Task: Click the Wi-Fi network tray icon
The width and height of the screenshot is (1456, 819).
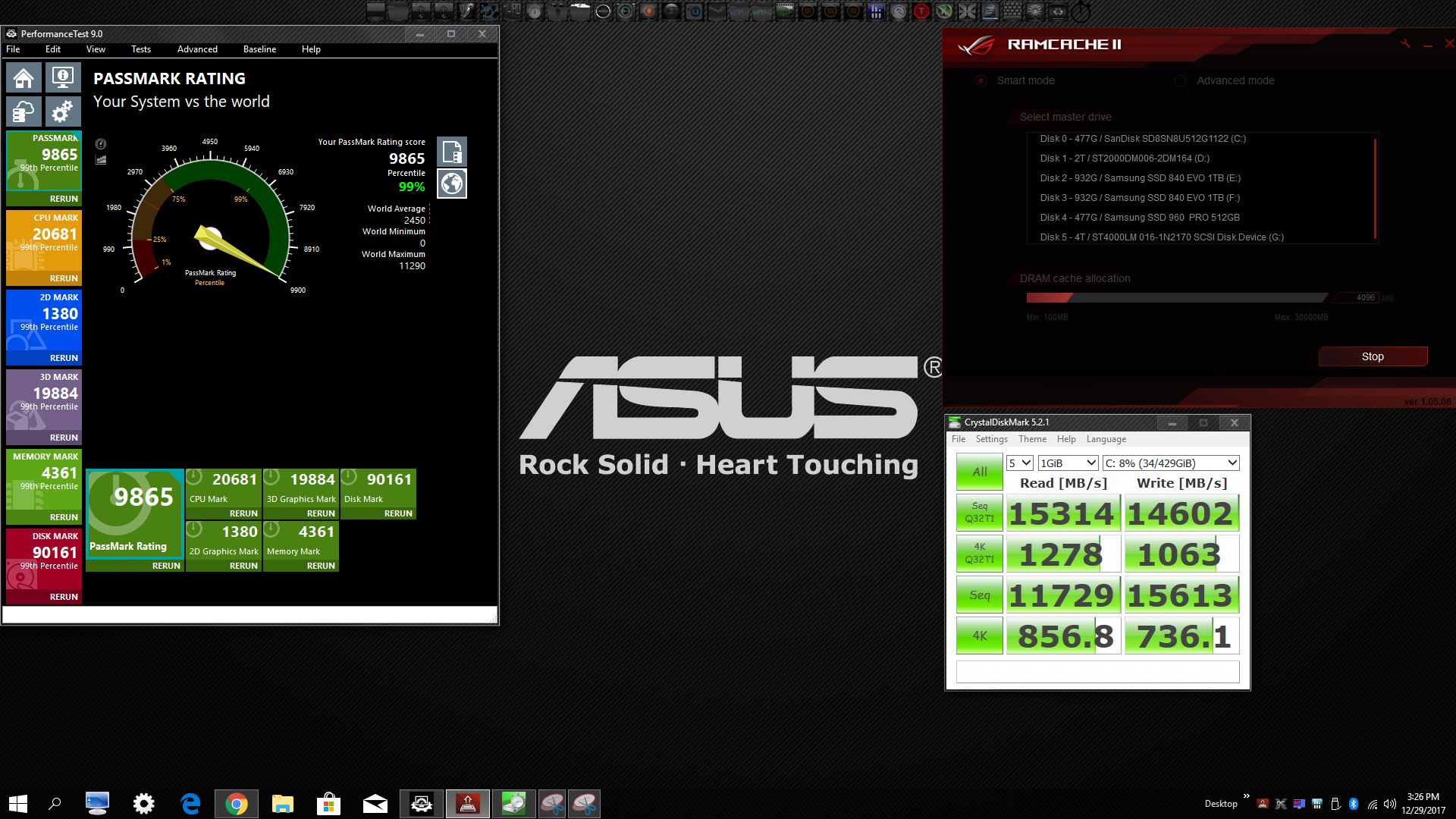Action: click(1372, 804)
